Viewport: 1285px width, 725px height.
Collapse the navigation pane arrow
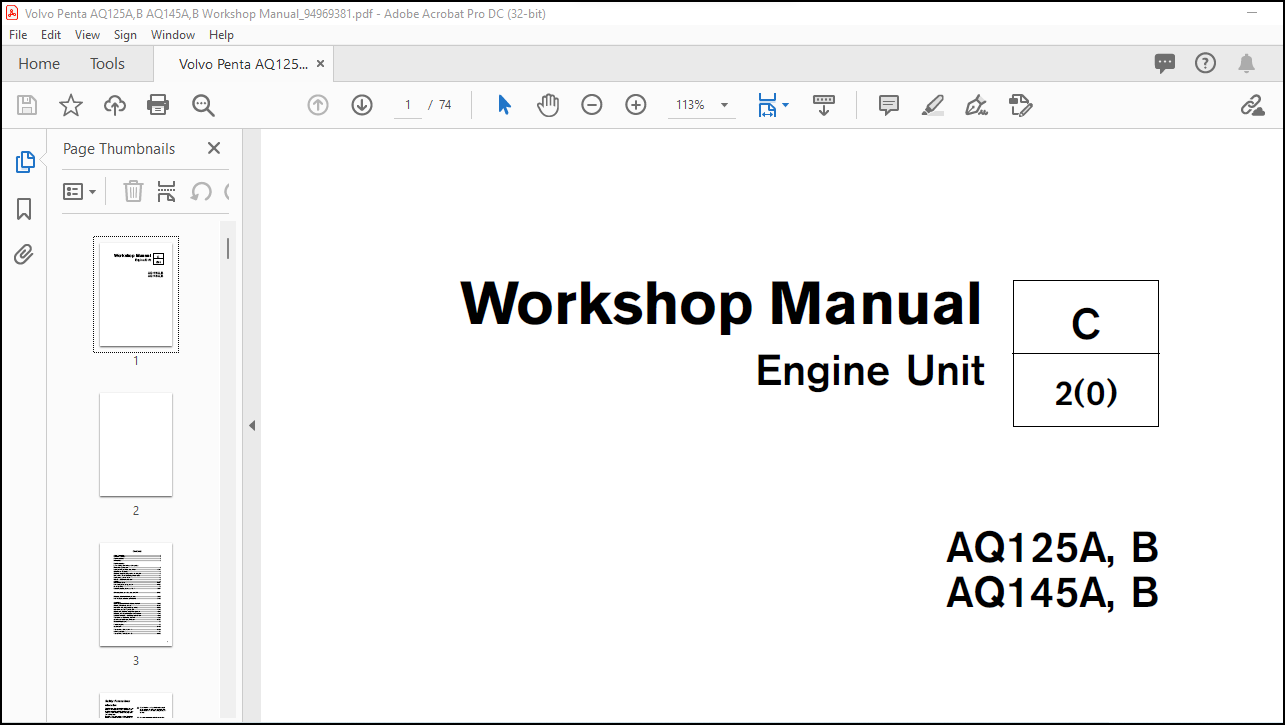tap(252, 425)
